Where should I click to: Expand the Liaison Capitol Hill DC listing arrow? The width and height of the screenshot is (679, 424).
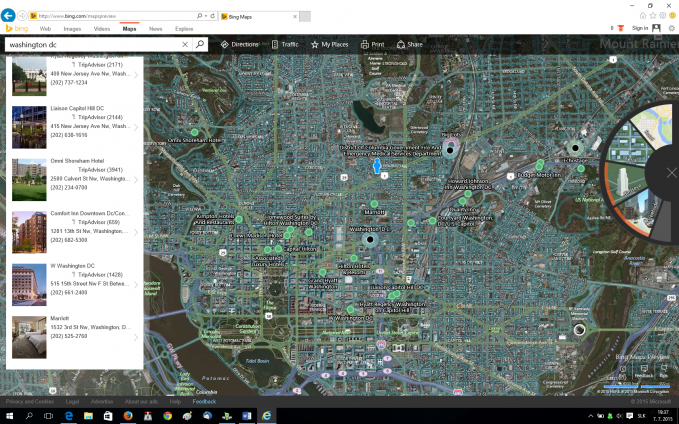click(x=136, y=127)
